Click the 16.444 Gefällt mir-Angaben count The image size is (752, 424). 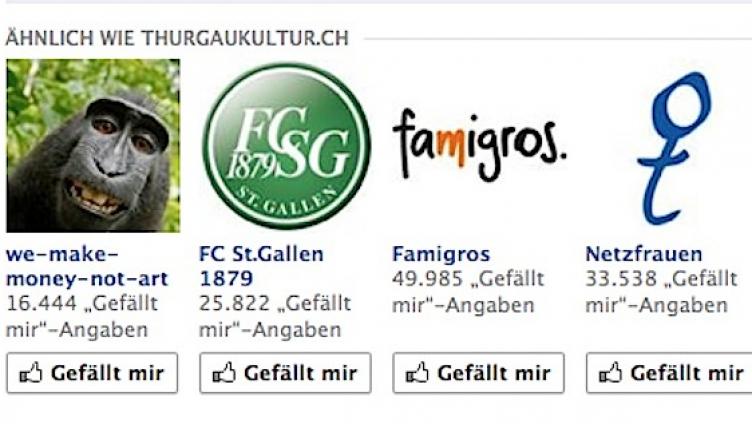tap(82, 316)
